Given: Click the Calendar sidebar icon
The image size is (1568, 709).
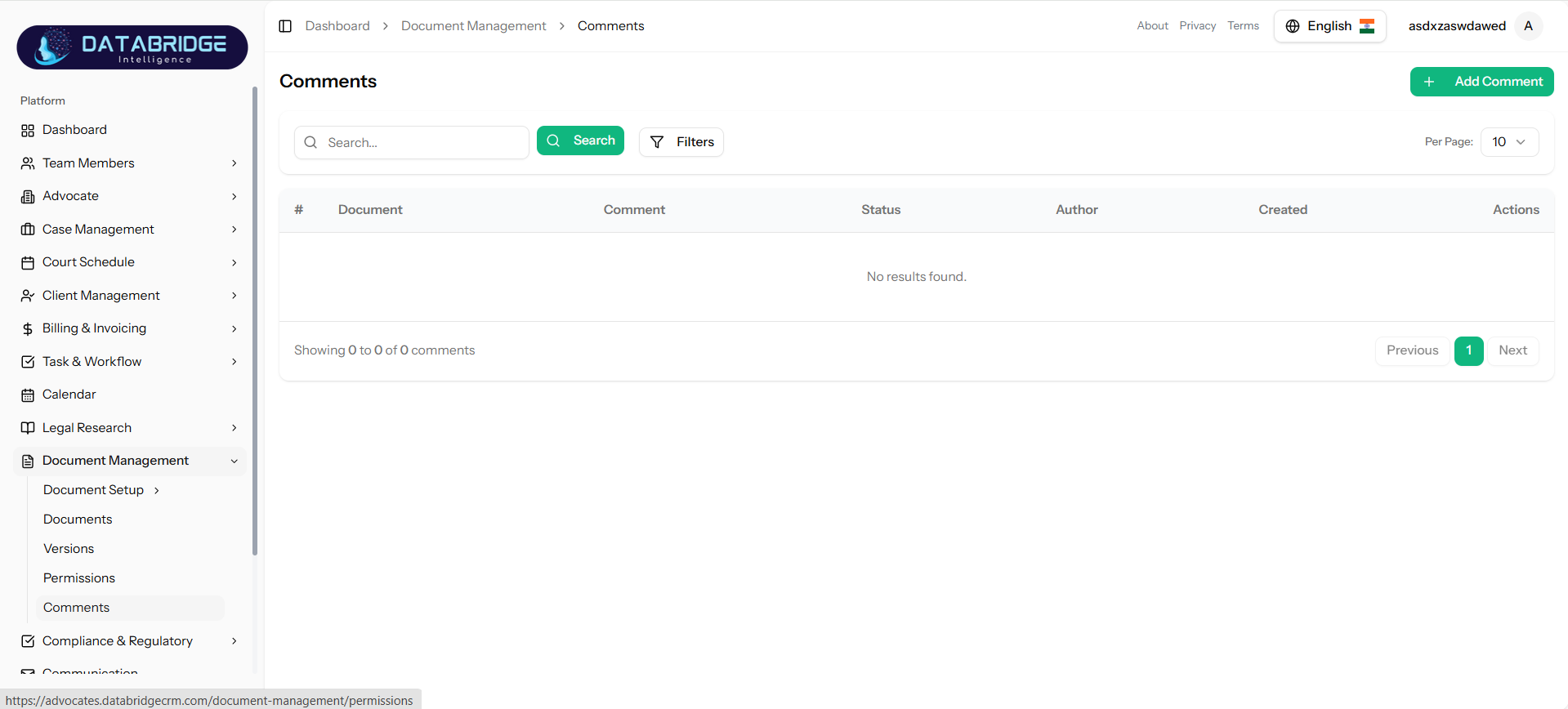Looking at the screenshot, I should pos(28,395).
